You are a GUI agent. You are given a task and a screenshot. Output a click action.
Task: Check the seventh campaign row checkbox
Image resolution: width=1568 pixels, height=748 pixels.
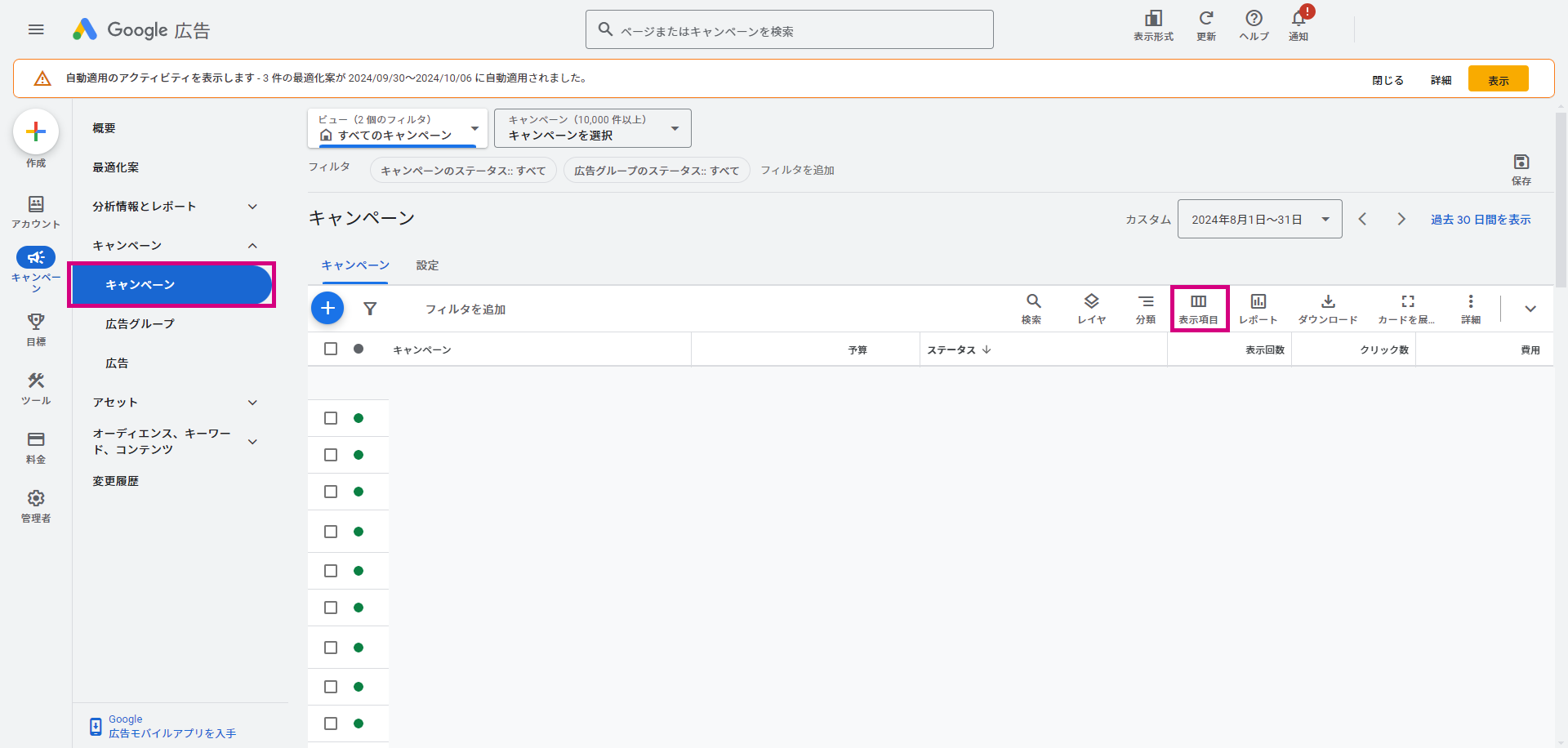point(331,648)
